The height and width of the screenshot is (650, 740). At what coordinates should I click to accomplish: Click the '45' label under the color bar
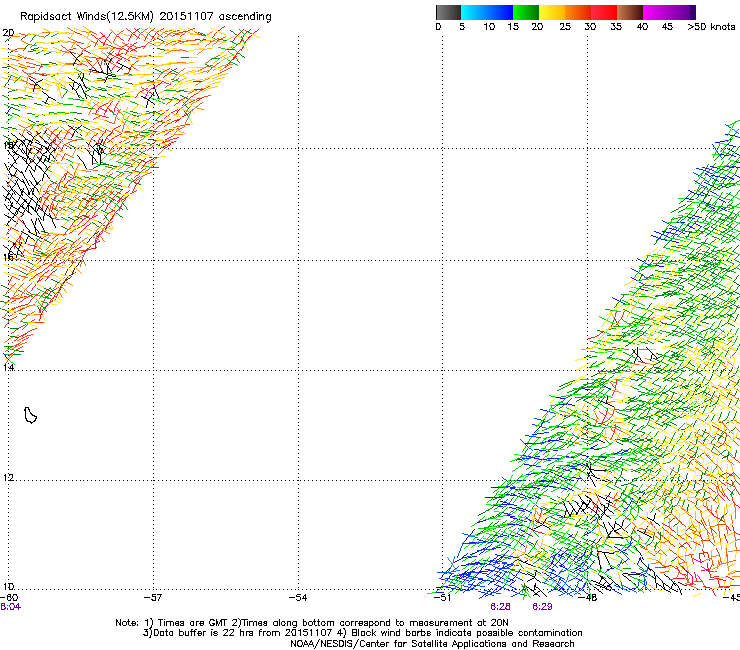coord(667,27)
